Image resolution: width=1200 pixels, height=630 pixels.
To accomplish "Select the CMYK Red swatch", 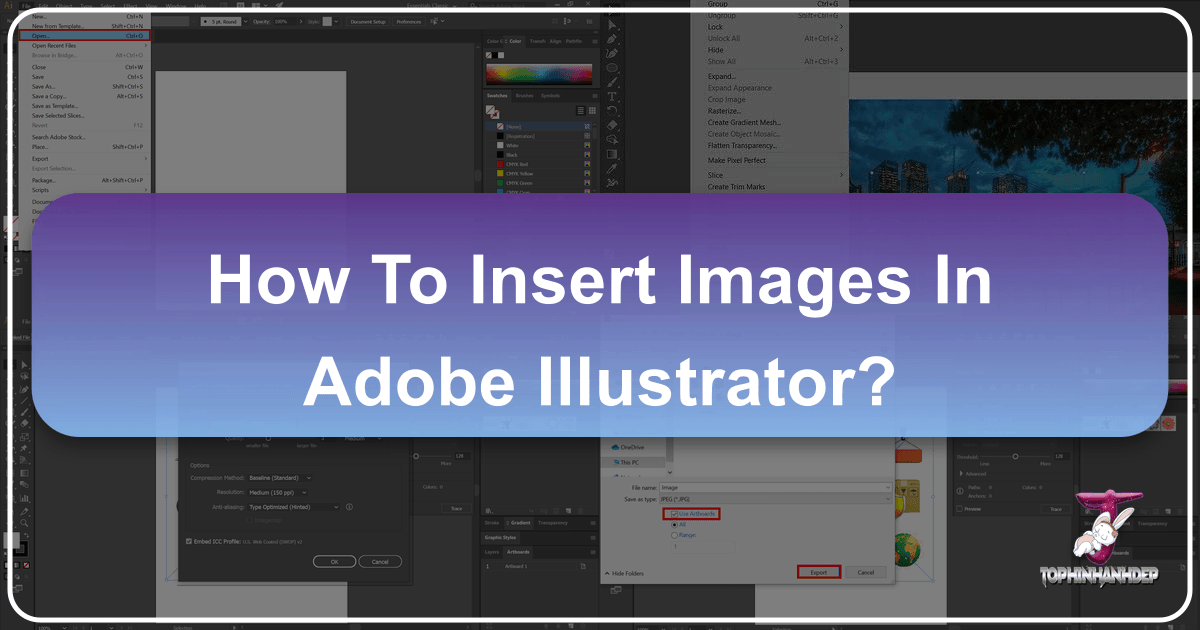I will pyautogui.click(x=520, y=162).
